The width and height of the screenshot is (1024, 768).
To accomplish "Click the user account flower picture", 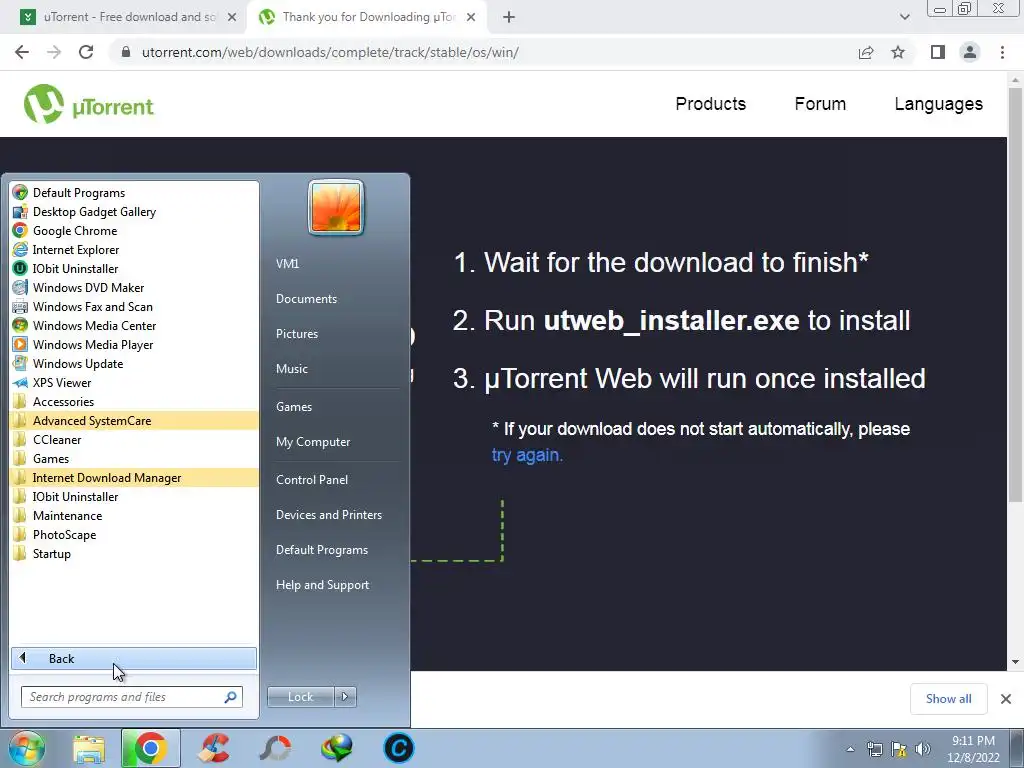I will pos(336,208).
